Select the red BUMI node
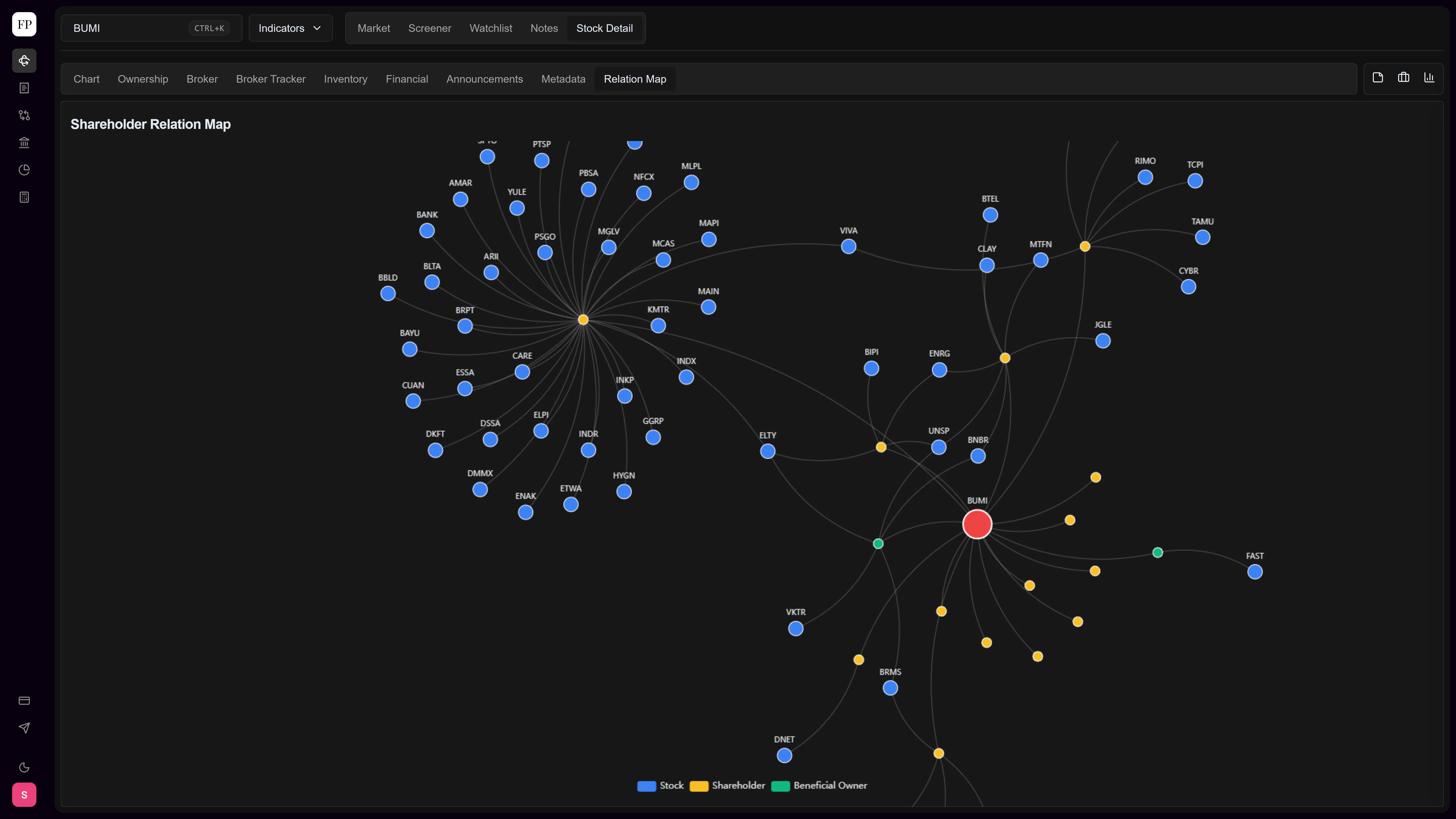Viewport: 1456px width, 819px height. click(x=977, y=524)
